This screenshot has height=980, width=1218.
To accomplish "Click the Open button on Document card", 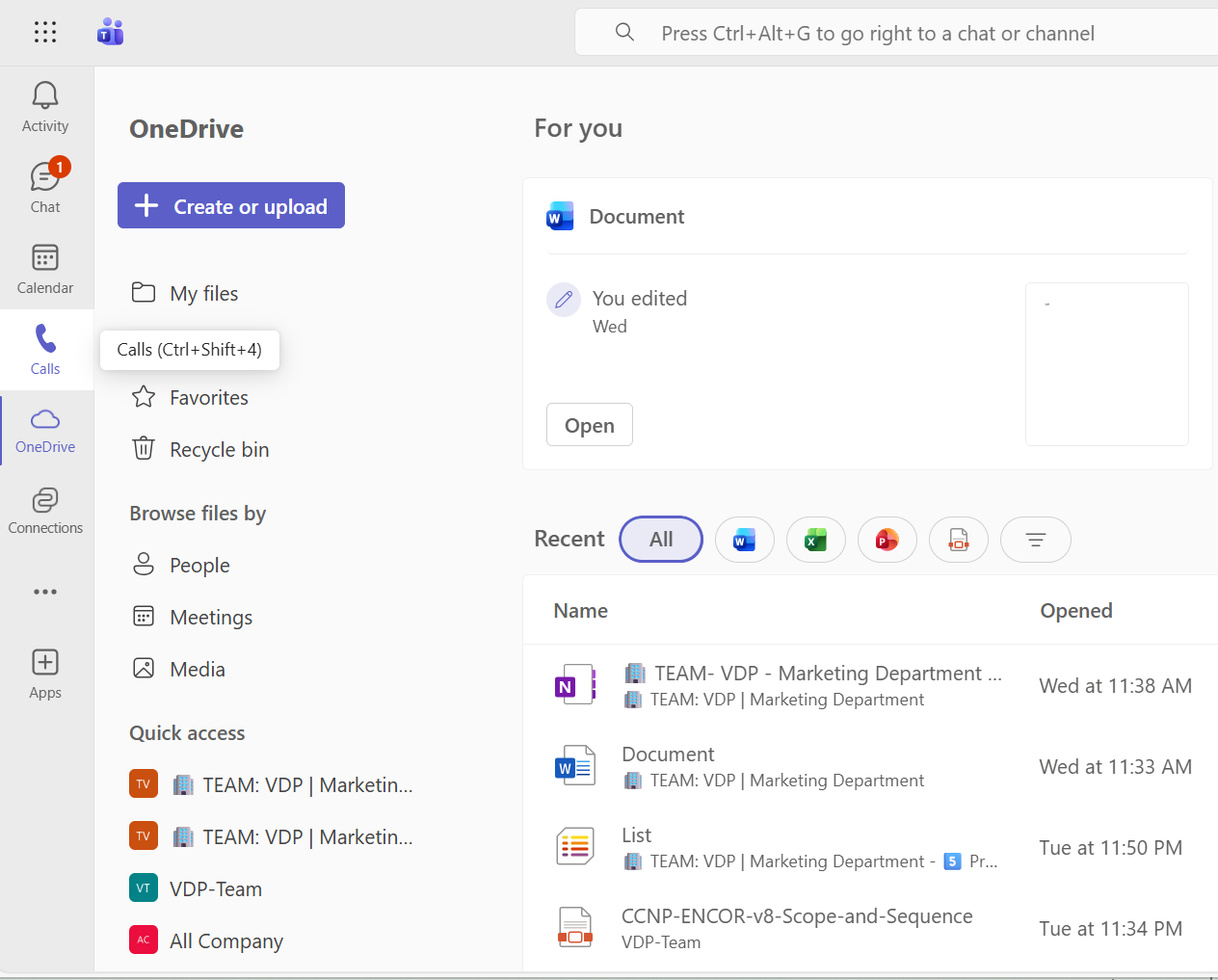I will [x=590, y=425].
